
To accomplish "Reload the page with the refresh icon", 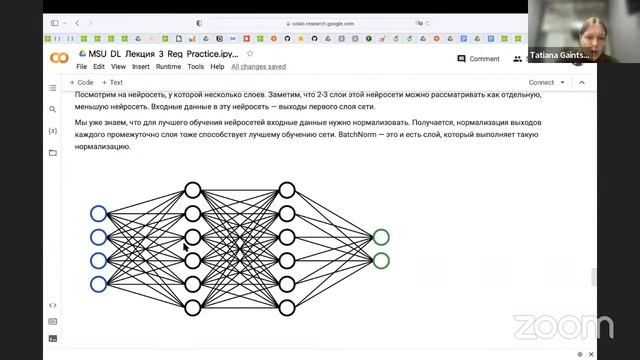I will point(428,23).
